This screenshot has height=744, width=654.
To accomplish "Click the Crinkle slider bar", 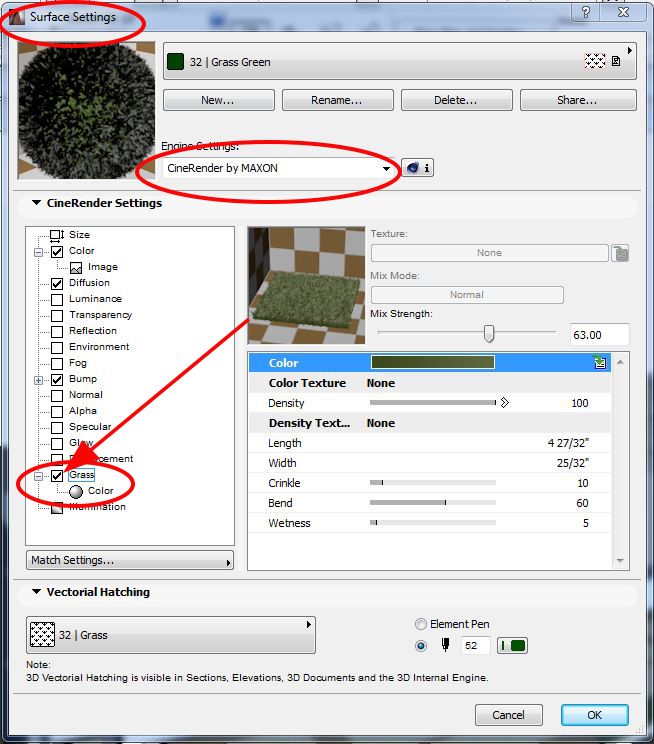I will click(x=433, y=483).
